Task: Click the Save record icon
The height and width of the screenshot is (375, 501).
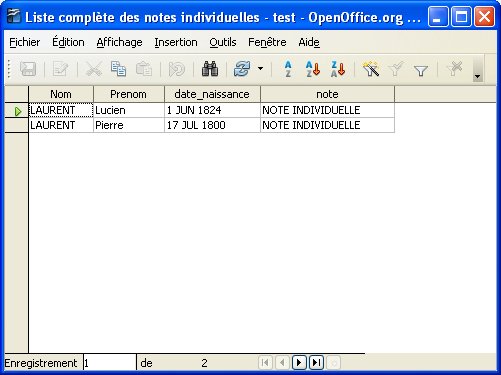Action: (x=28, y=69)
